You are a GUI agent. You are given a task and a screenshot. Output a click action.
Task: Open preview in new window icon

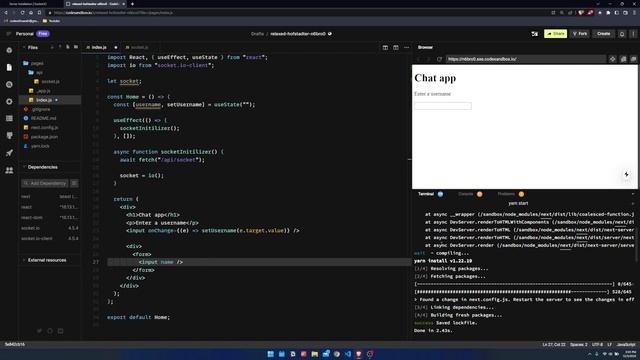623,59
